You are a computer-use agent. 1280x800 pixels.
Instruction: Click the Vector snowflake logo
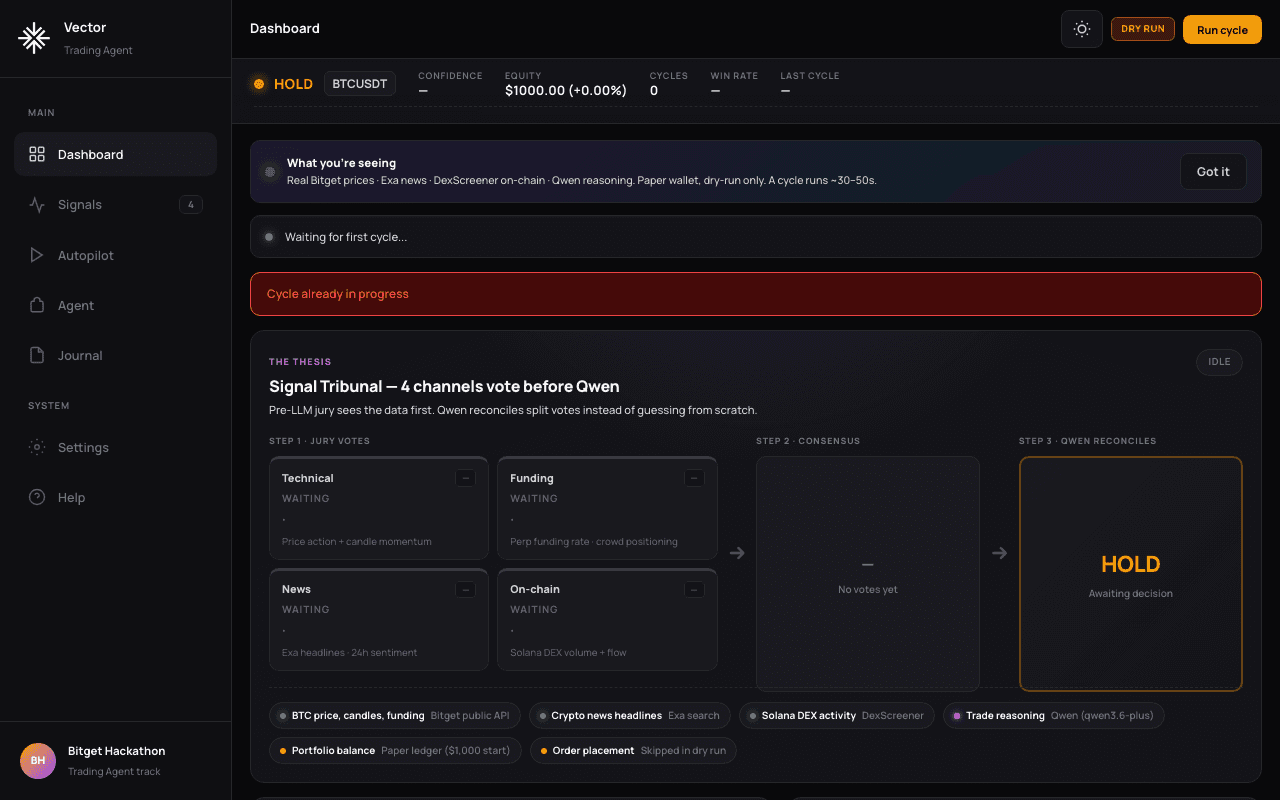(34, 38)
